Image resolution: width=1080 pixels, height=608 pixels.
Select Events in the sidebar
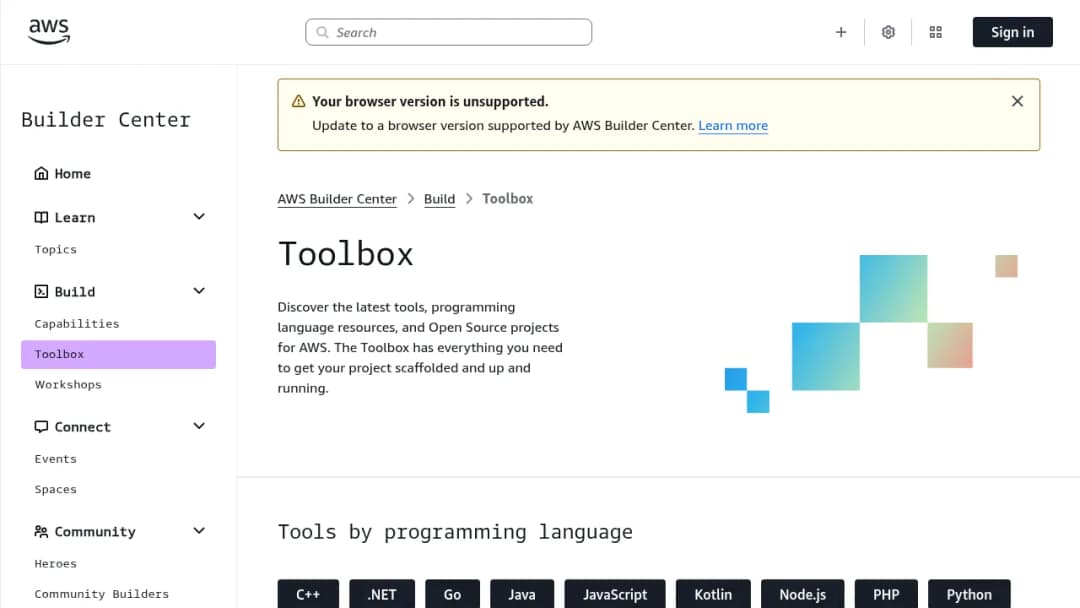(56, 459)
